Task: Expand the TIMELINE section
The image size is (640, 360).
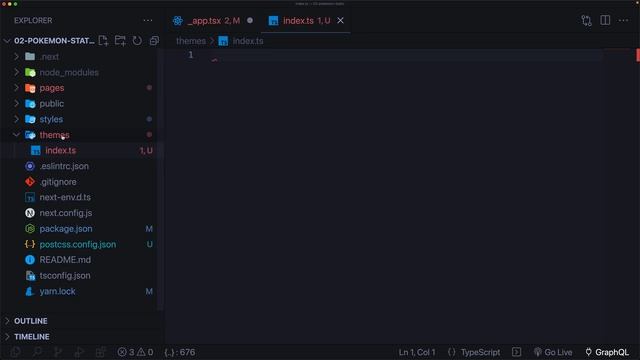Action: coord(7,336)
